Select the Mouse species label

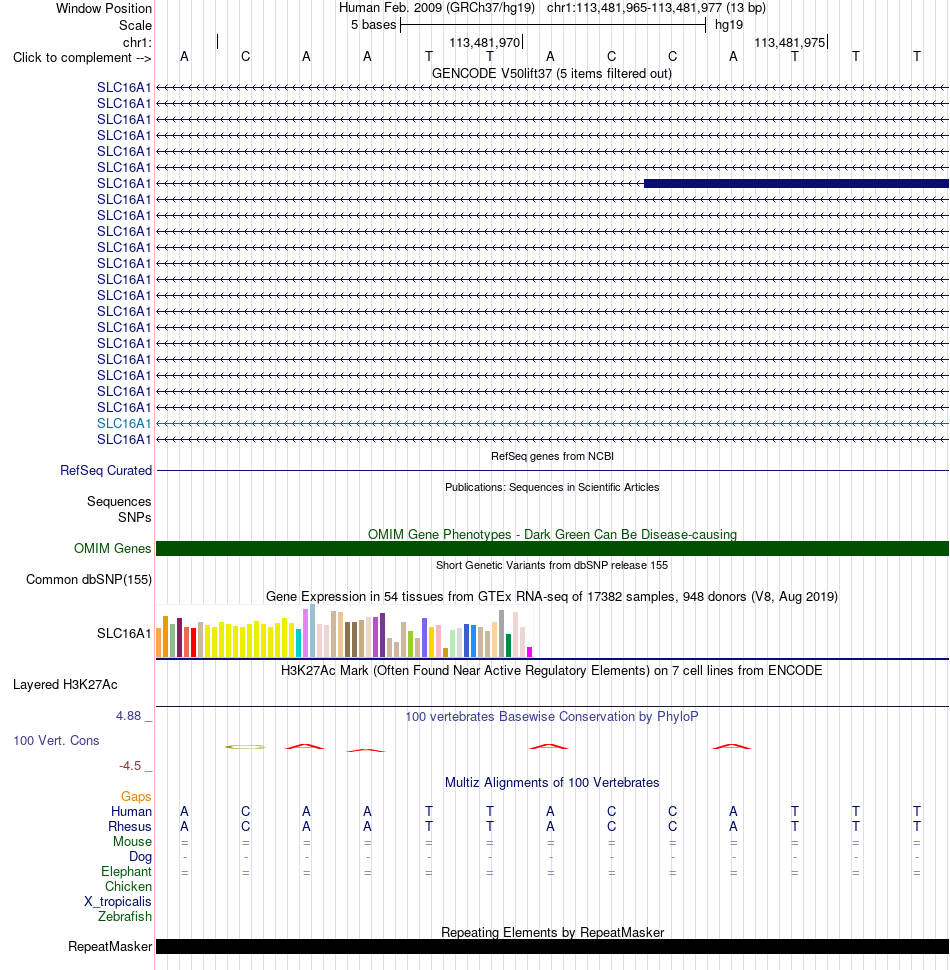(132, 842)
